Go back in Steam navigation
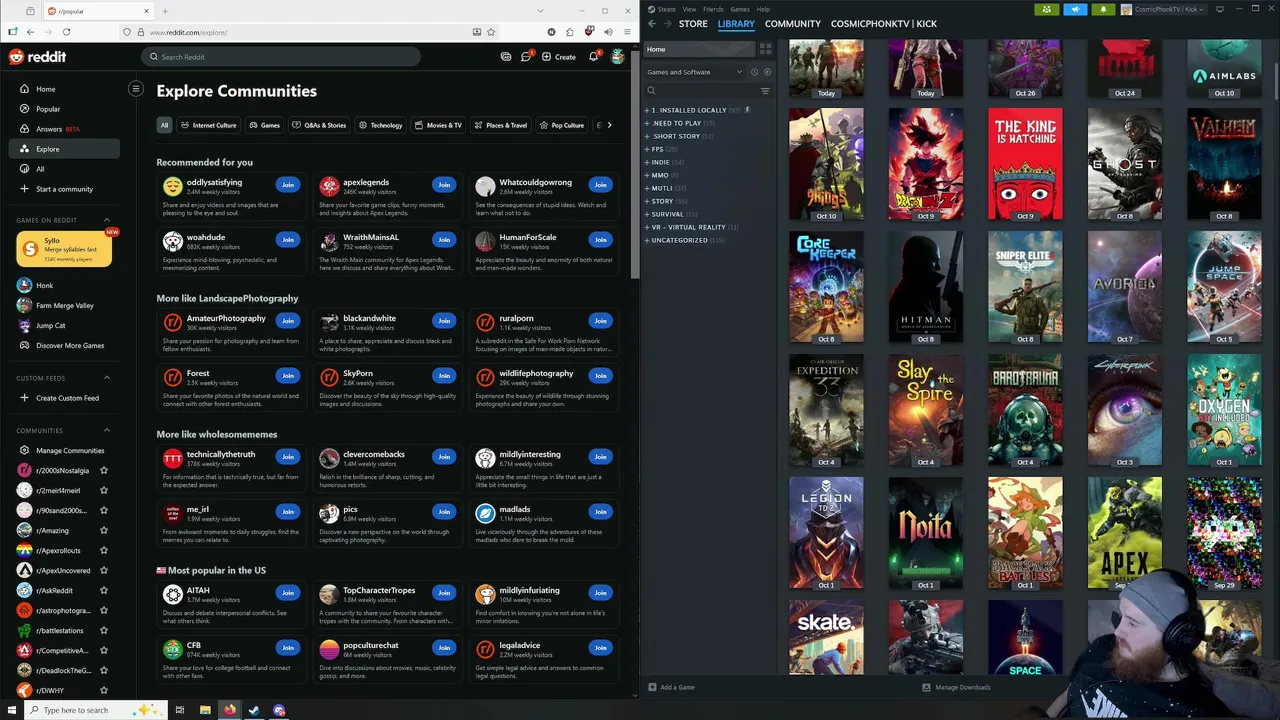 [652, 24]
